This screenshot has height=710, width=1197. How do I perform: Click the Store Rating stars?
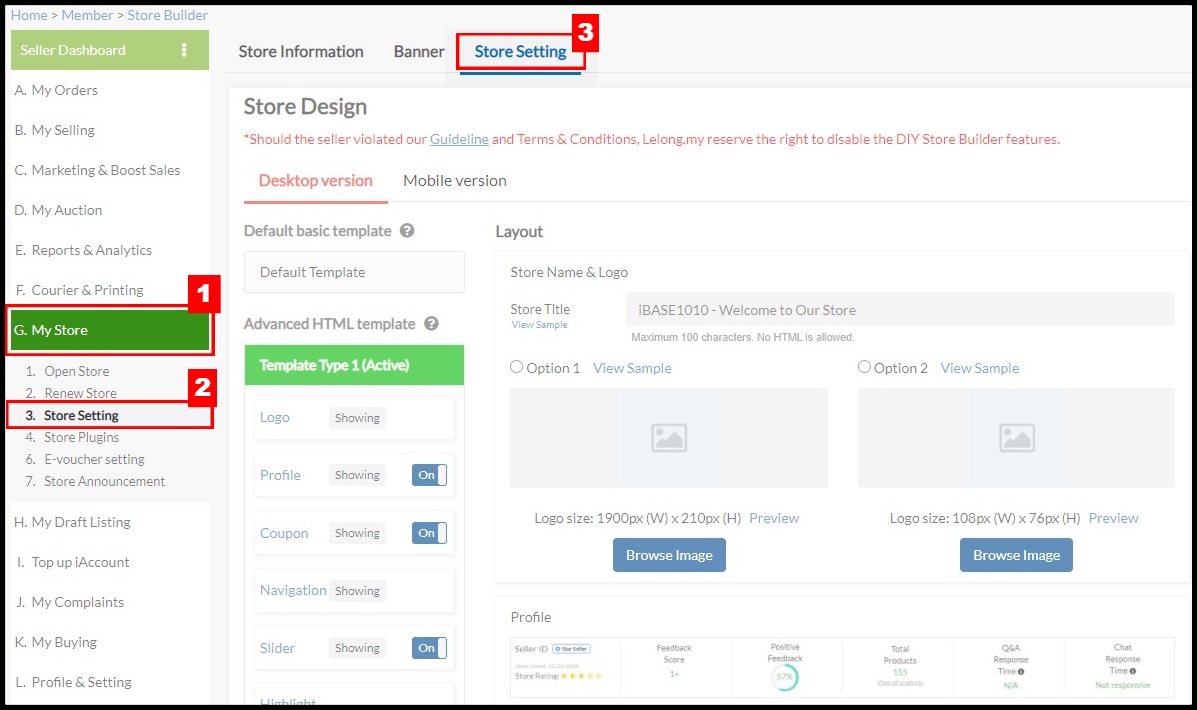[x=582, y=676]
